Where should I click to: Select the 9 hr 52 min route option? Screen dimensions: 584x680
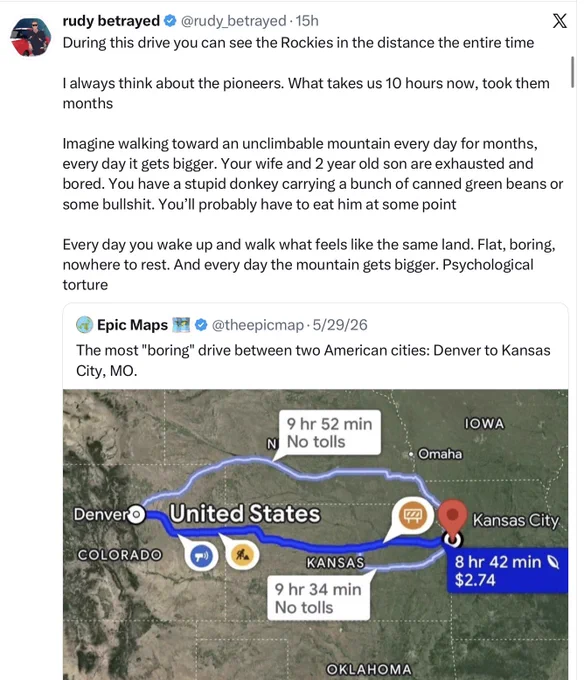coord(330,432)
